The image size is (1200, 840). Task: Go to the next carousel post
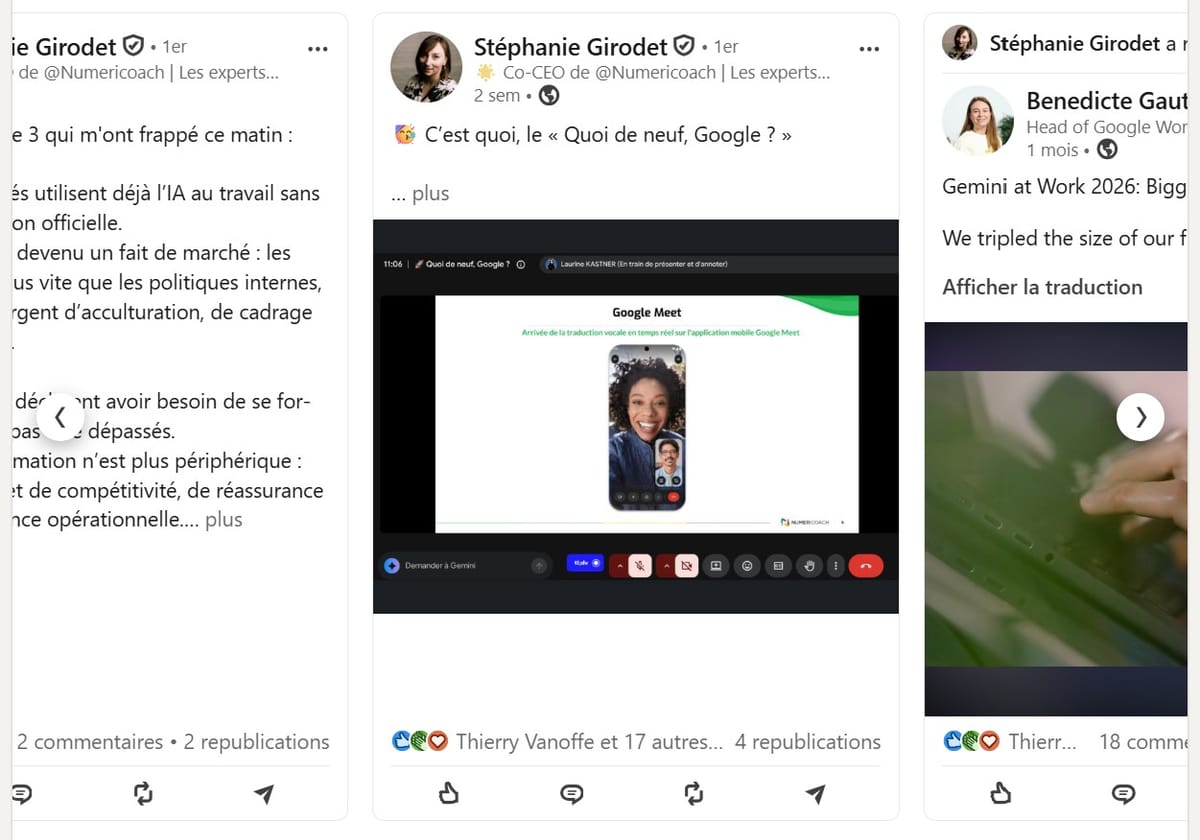1141,416
